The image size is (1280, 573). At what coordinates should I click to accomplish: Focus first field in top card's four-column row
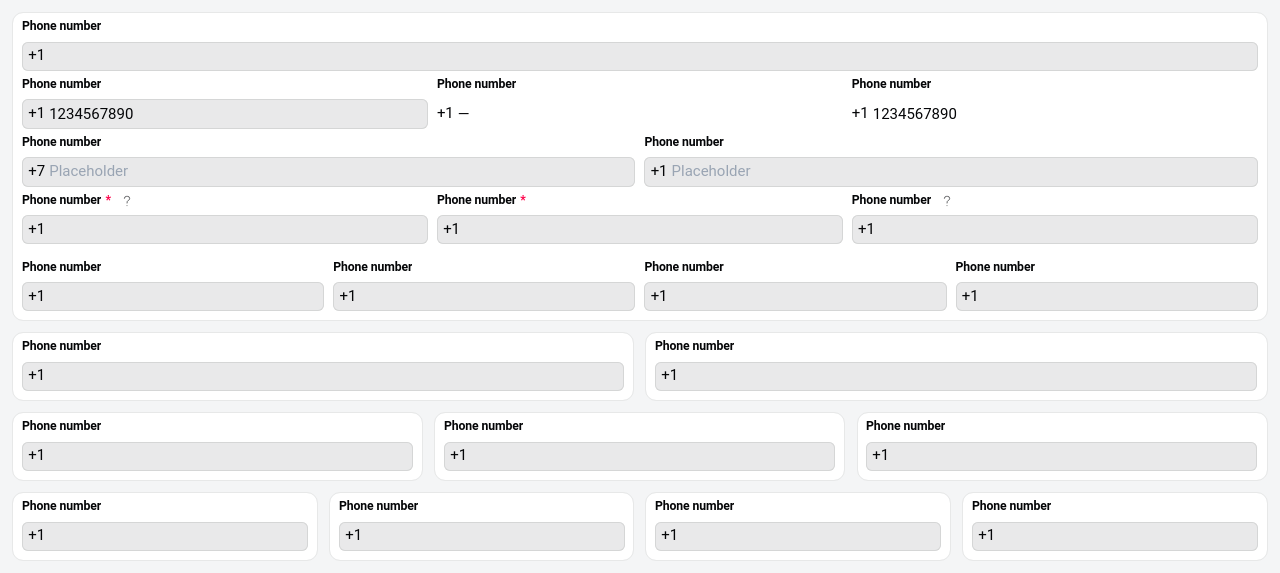coord(173,296)
